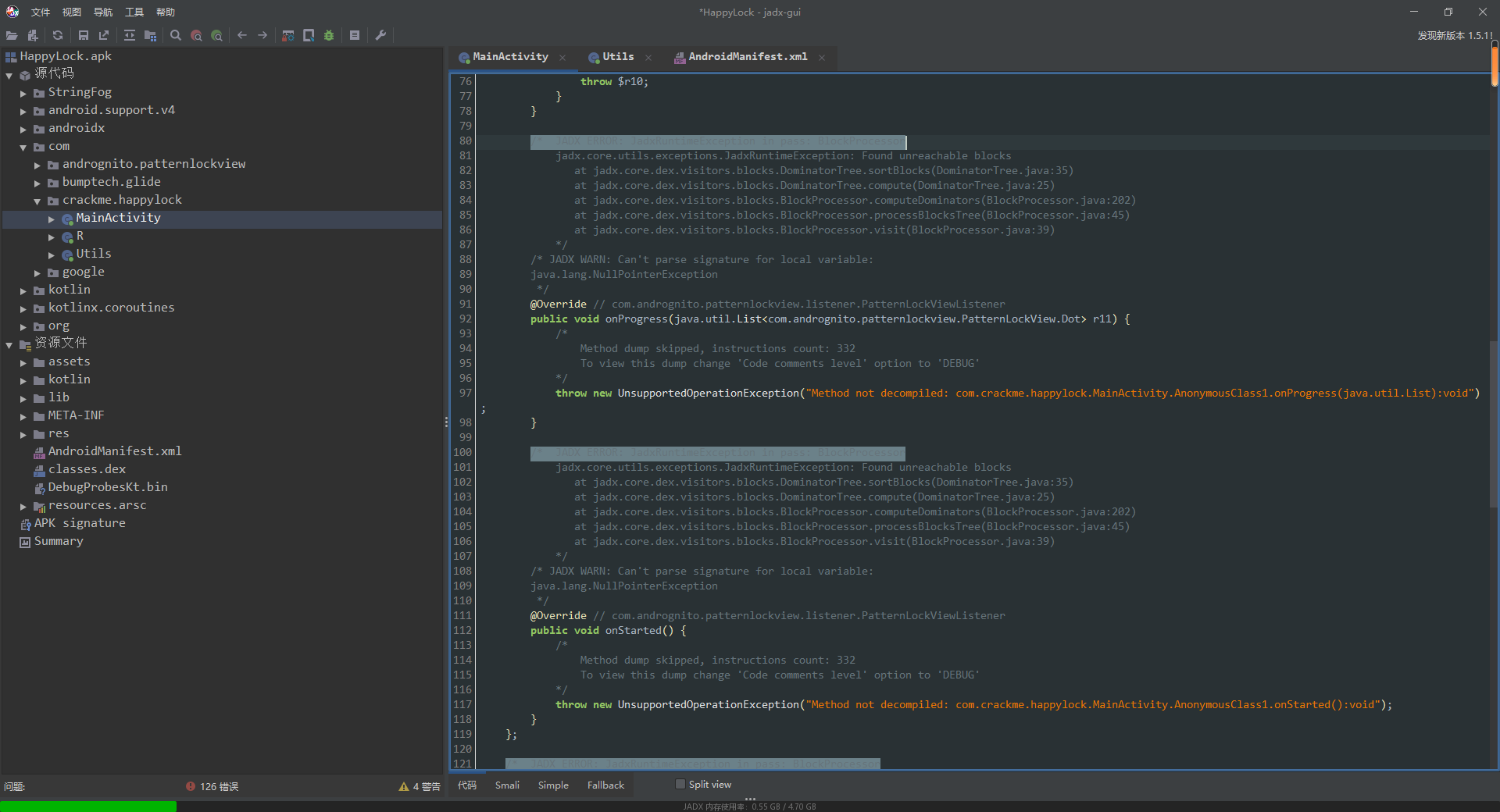1500x812 pixels.
Task: Click line number 92 in gutter
Action: [465, 319]
